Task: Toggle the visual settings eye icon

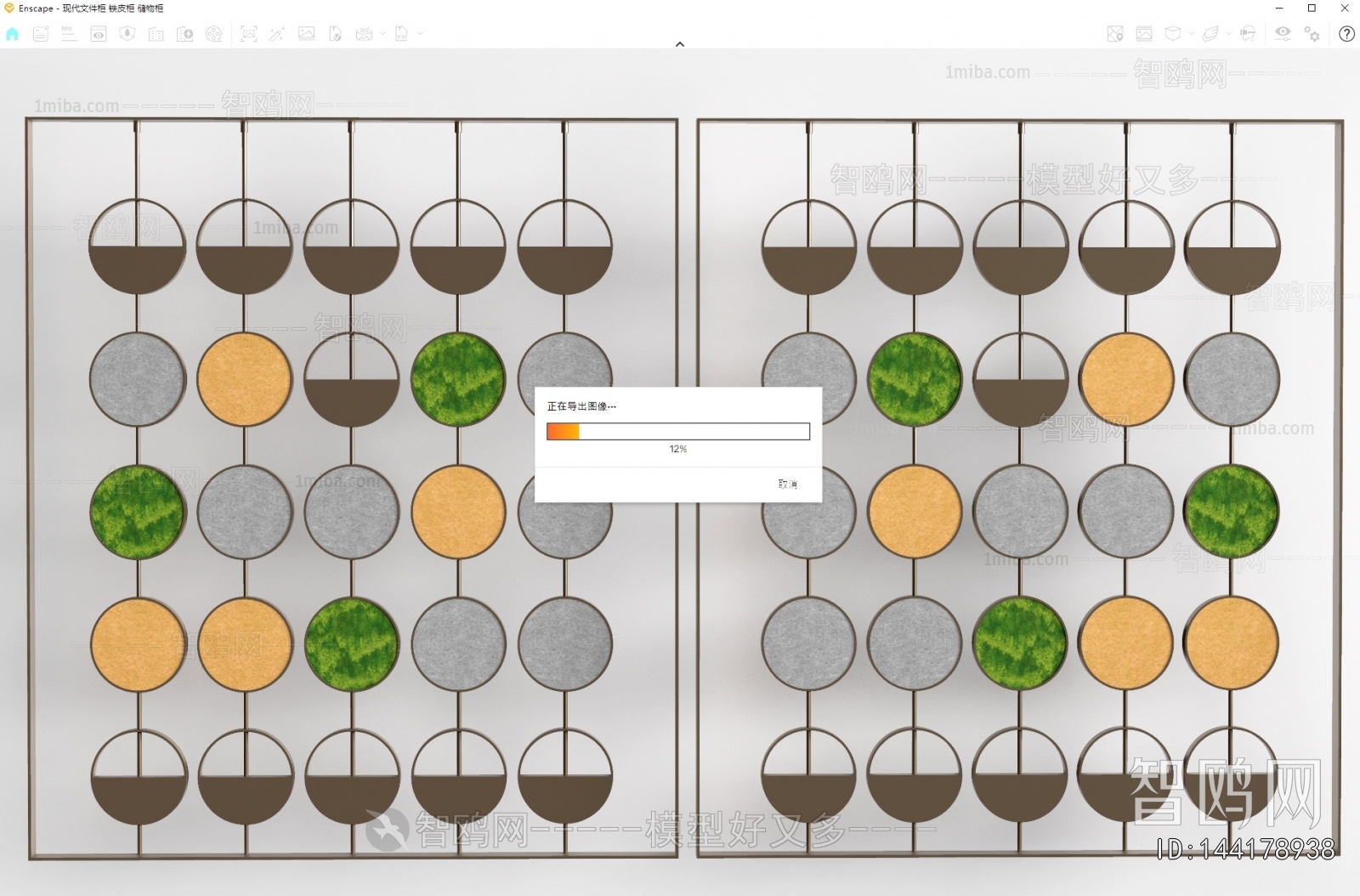Action: coord(1283,34)
